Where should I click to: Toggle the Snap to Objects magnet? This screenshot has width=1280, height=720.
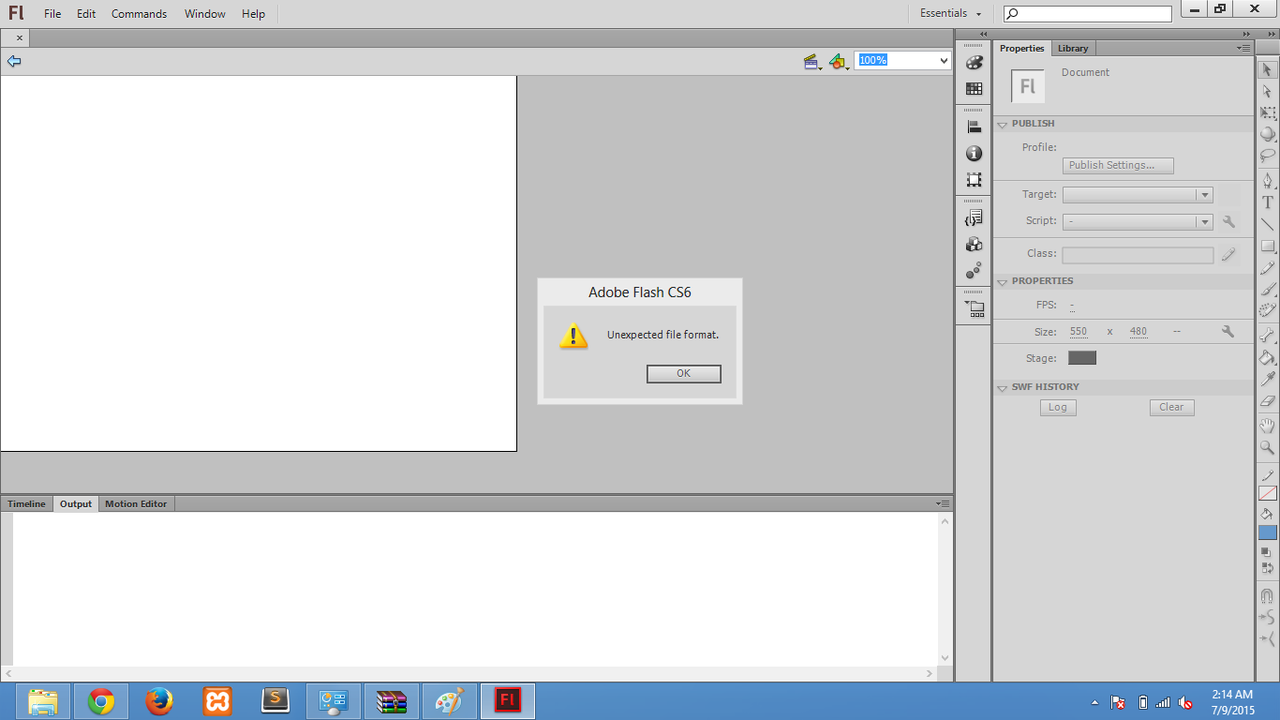[1267, 596]
